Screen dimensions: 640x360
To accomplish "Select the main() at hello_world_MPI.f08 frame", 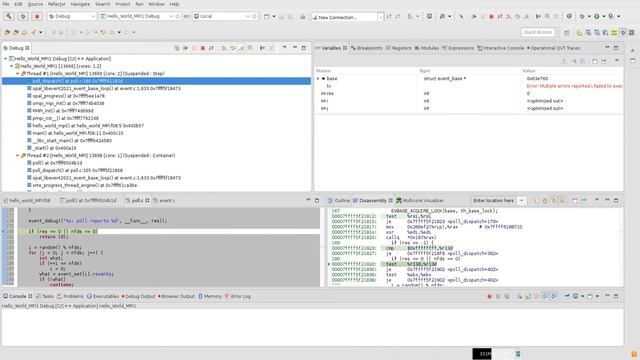I will pos(78,133).
